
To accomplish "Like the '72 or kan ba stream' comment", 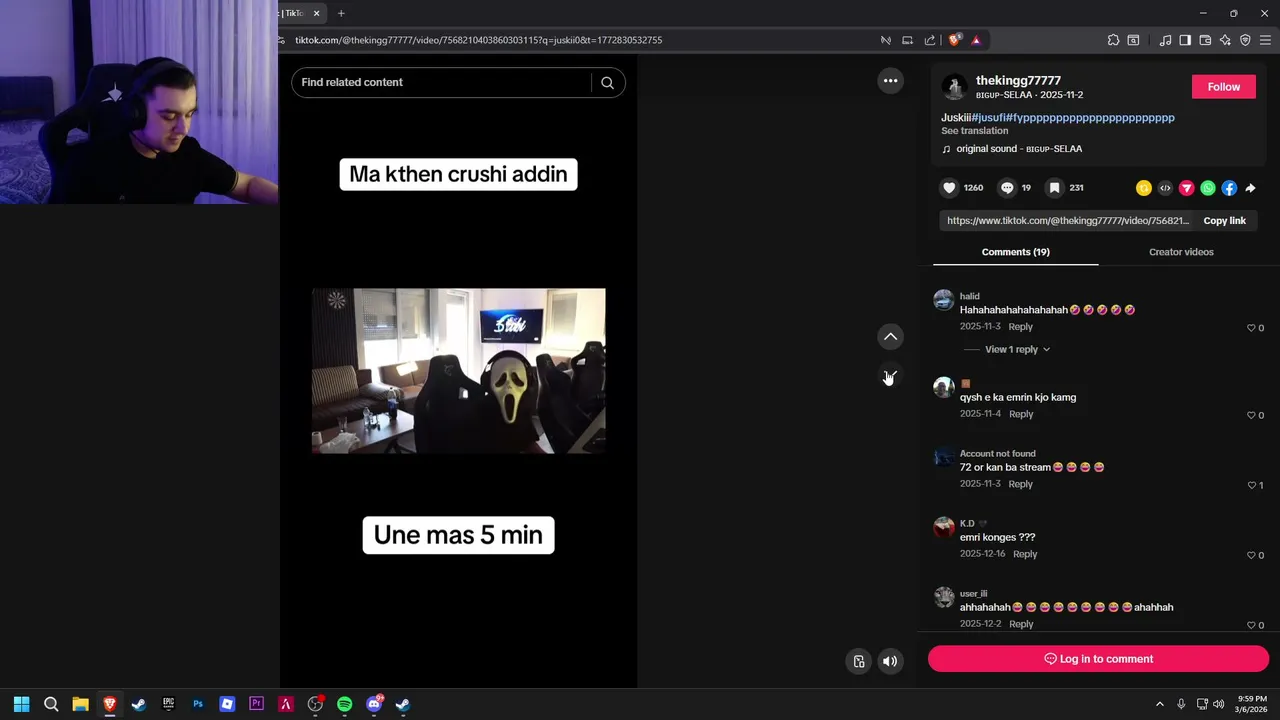I will pyautogui.click(x=1251, y=485).
